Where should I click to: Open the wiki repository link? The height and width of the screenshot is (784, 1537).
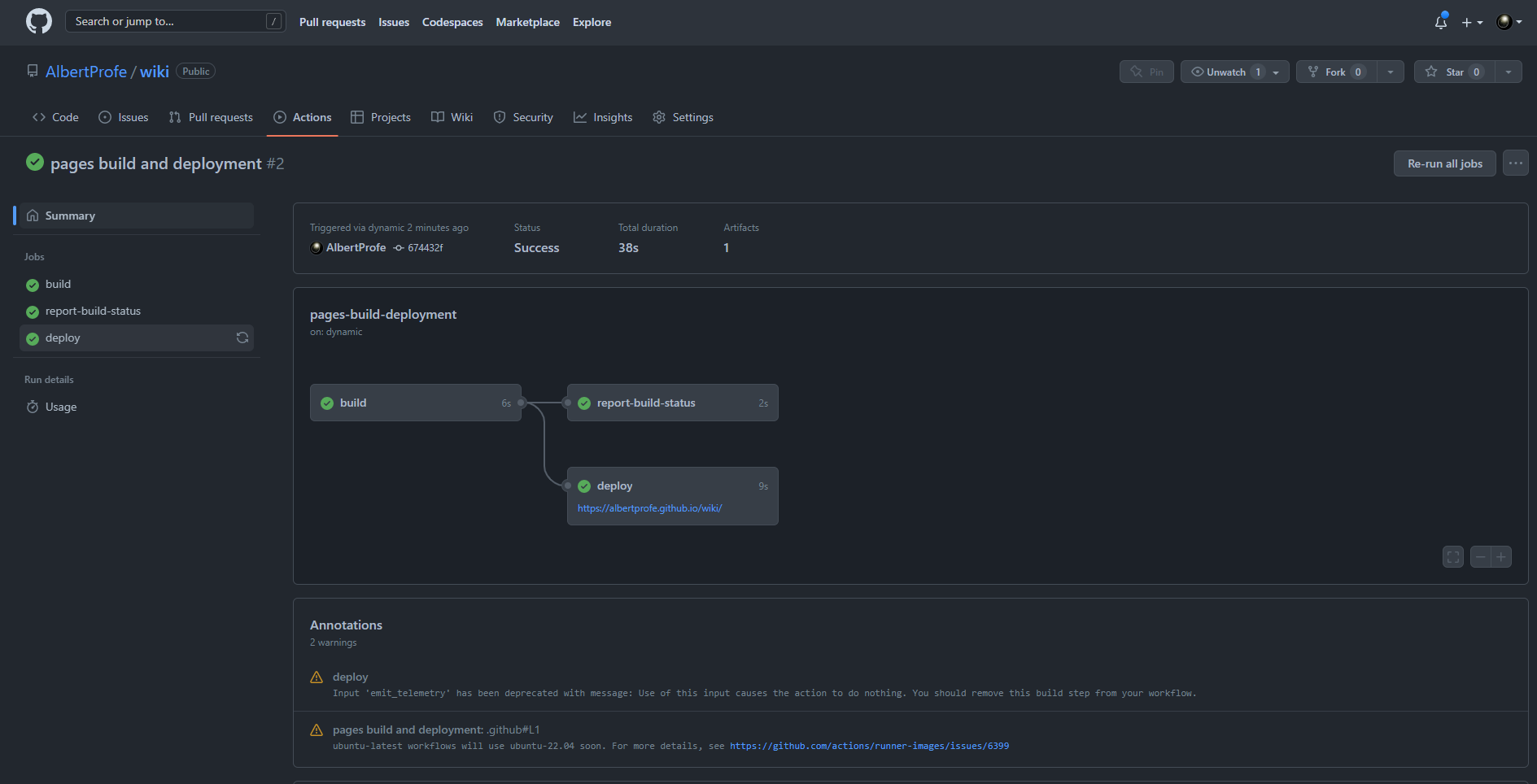pos(155,72)
